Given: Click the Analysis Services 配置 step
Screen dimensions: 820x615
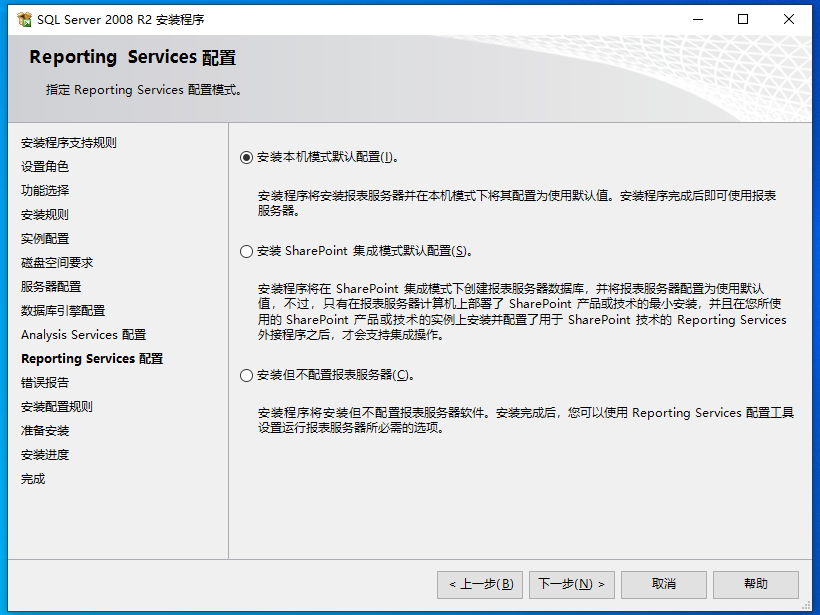Looking at the screenshot, I should (84, 335).
